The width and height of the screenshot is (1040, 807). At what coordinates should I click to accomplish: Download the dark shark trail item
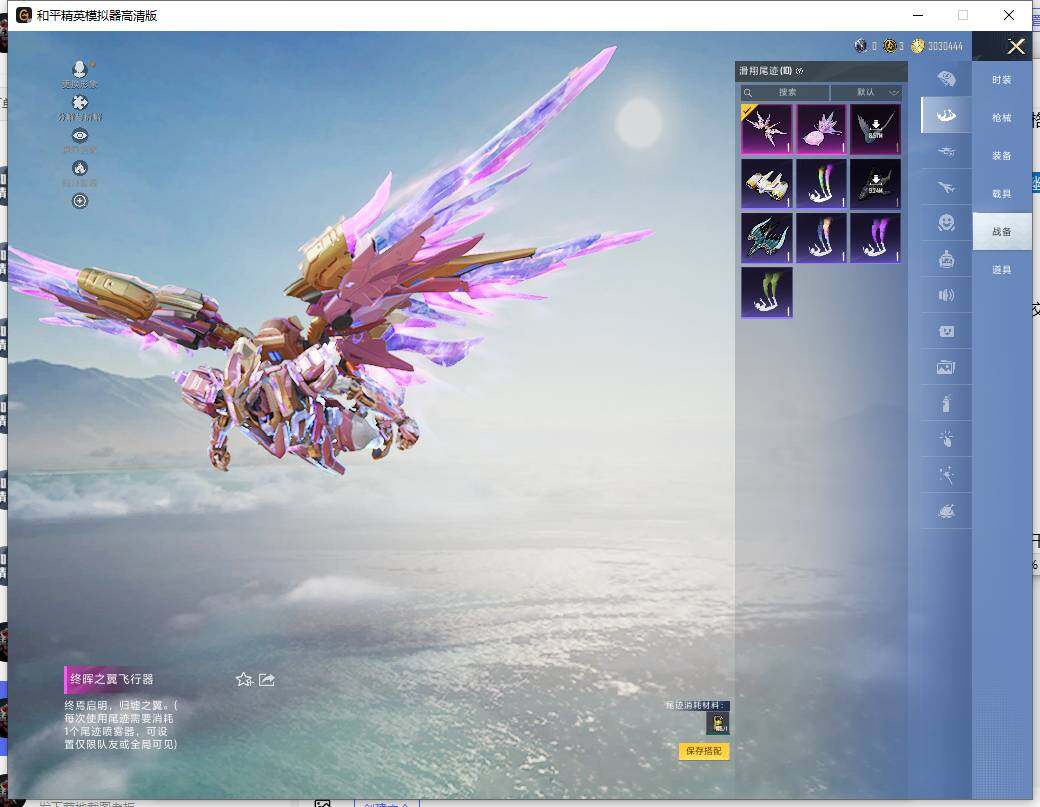876,184
